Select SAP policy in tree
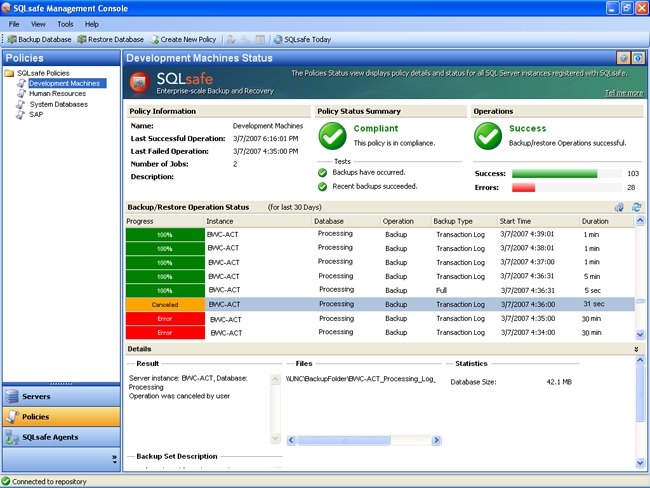The width and height of the screenshot is (650, 488). pos(36,114)
